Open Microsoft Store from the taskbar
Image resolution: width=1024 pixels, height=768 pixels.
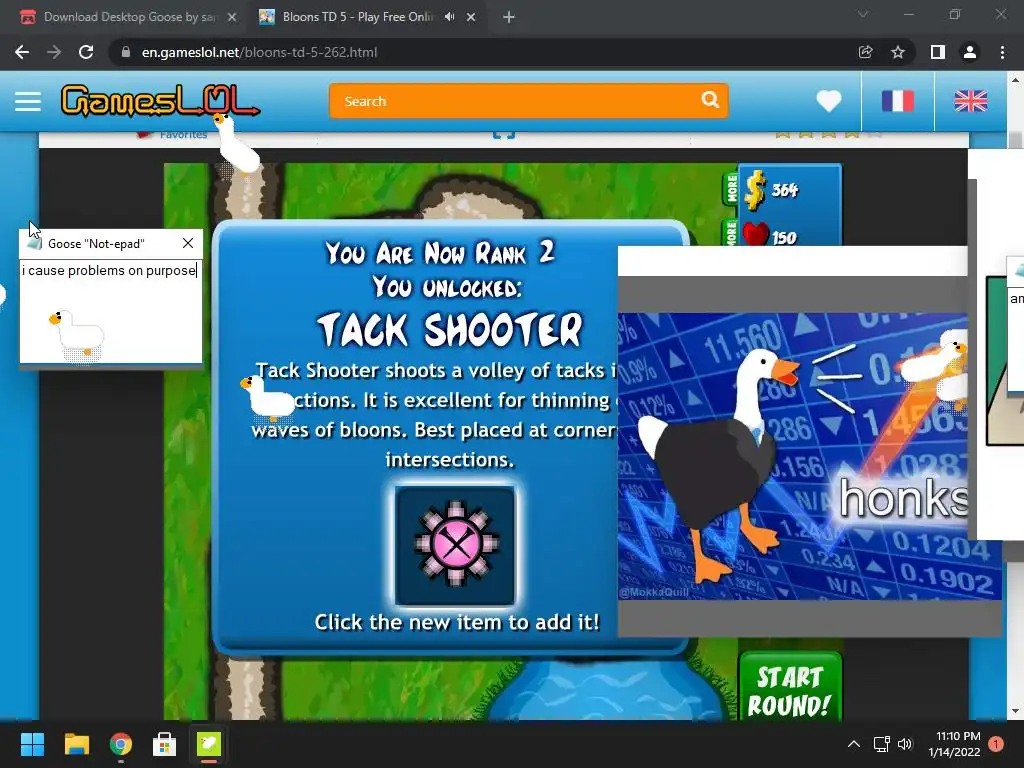click(x=165, y=744)
